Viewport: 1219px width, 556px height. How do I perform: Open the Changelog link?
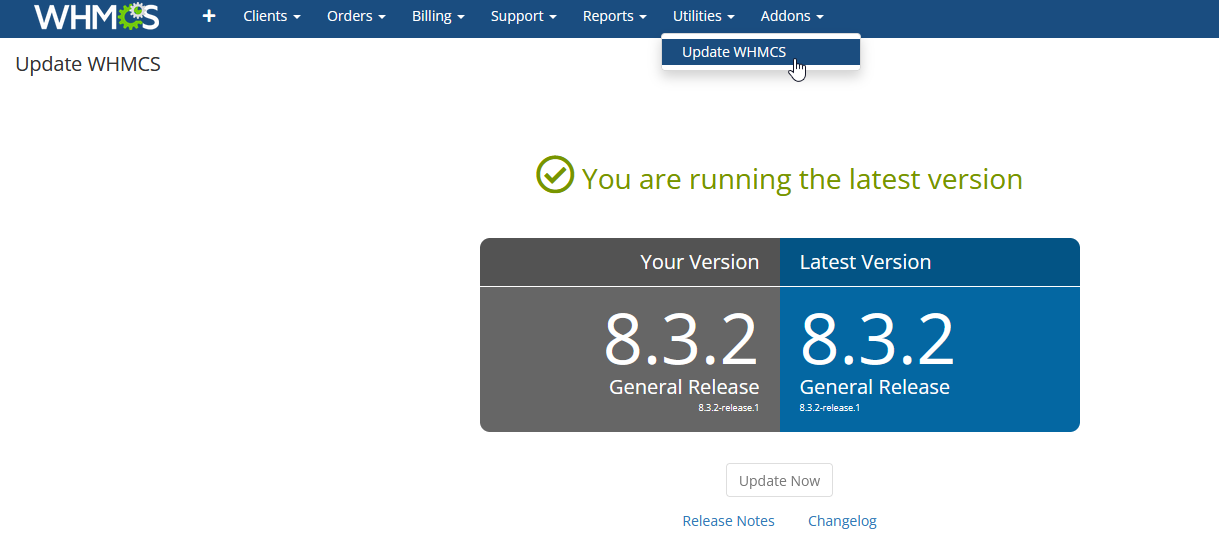coord(842,521)
